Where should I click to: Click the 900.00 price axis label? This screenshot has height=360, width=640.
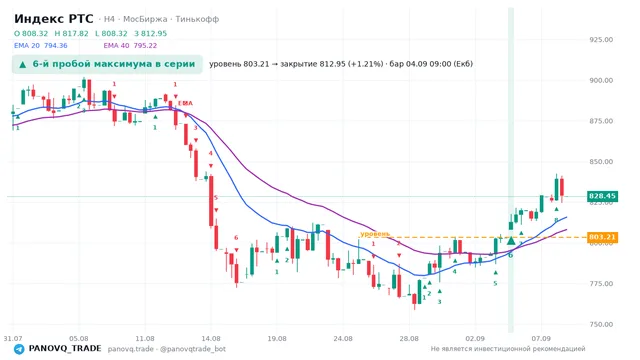pyautogui.click(x=601, y=80)
